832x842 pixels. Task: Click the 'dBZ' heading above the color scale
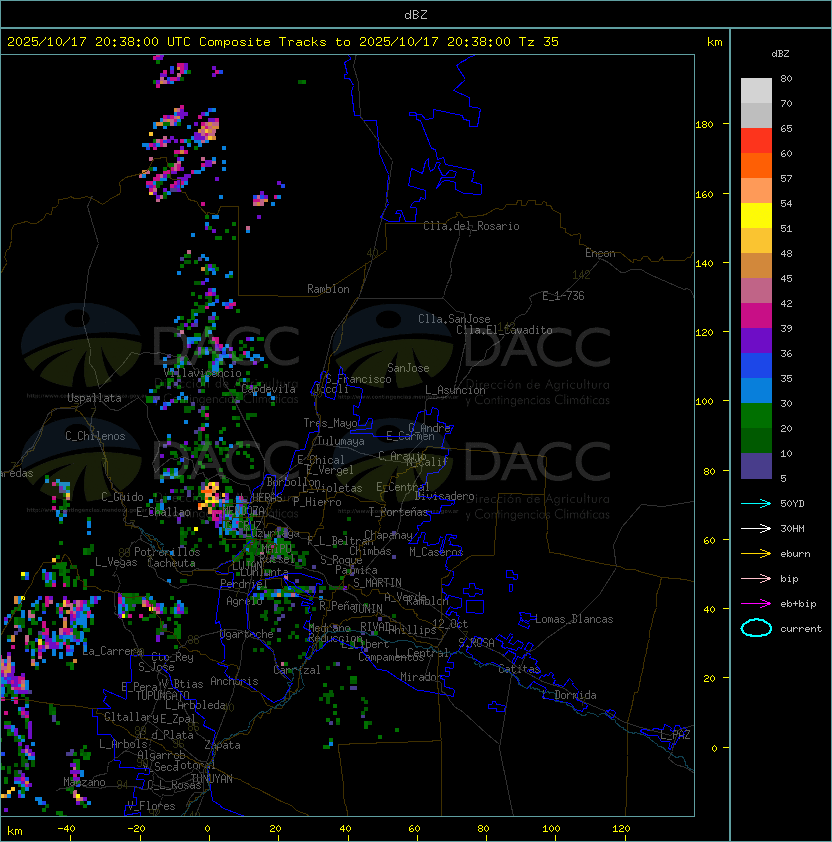coord(780,54)
